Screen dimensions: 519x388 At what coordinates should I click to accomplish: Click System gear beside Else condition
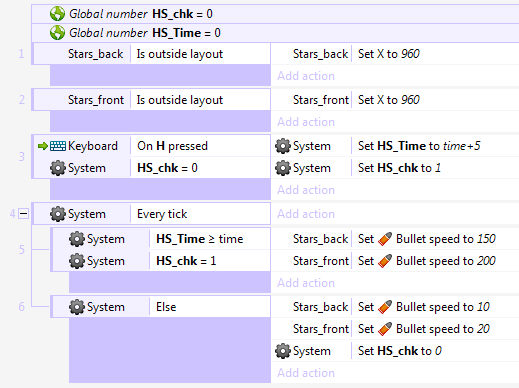tap(77, 307)
